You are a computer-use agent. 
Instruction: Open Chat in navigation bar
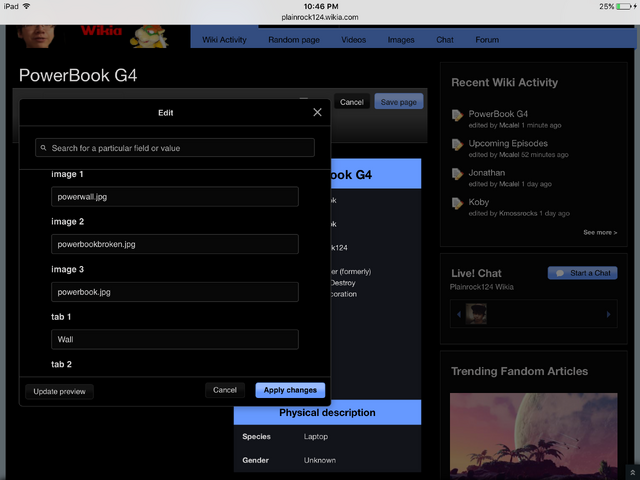tap(445, 40)
